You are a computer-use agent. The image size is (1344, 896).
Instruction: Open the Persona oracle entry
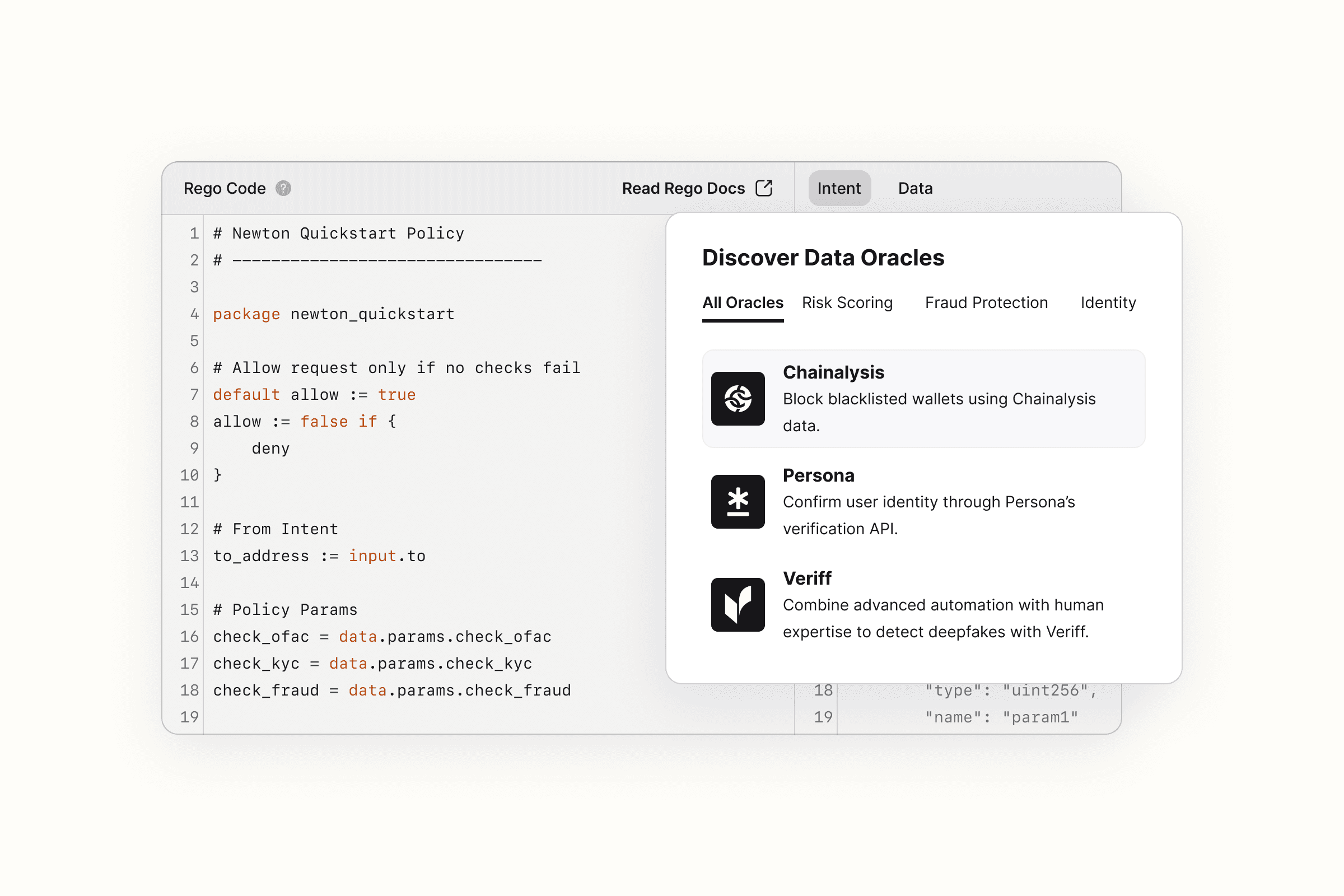[x=818, y=475]
